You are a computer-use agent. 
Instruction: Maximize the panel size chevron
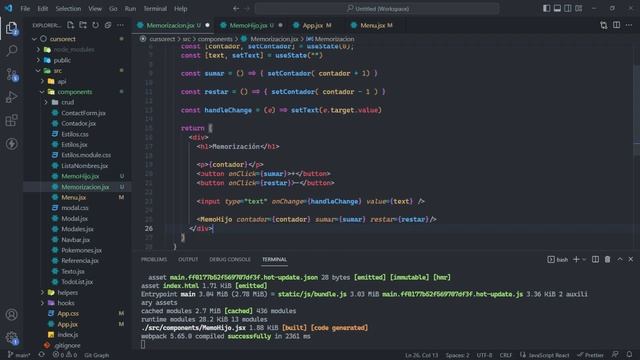pyautogui.click(x=620, y=260)
